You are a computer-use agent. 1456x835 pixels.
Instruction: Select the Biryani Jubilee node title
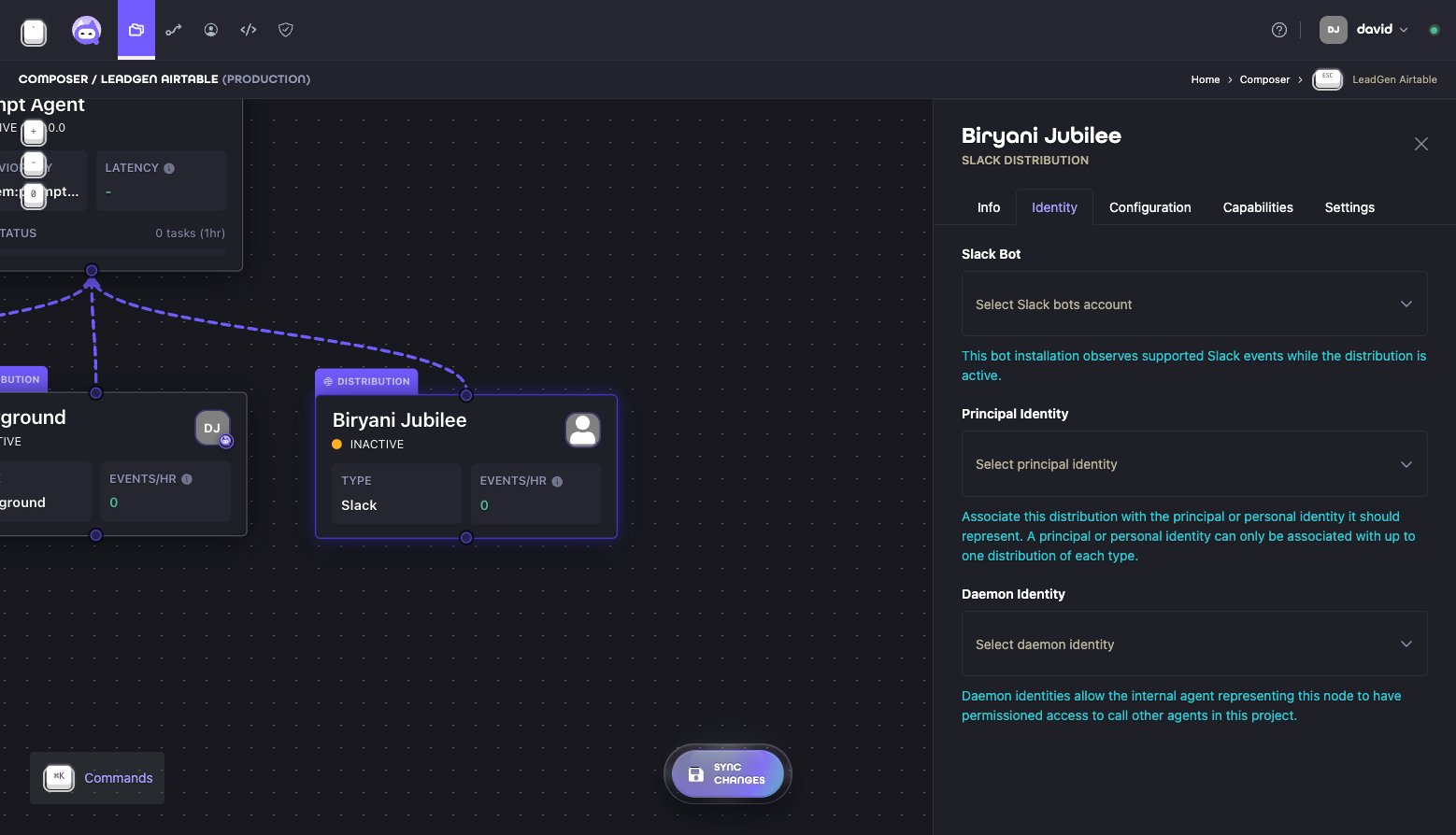[400, 420]
